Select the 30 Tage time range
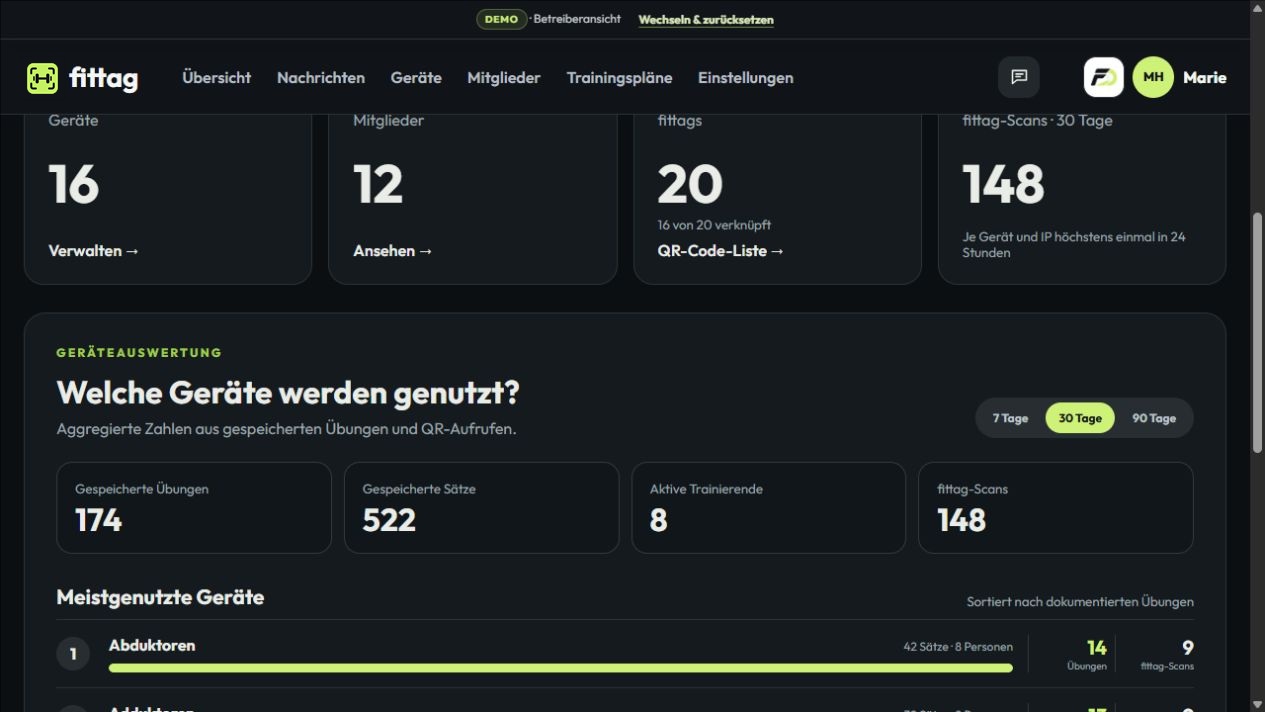 tap(1080, 418)
